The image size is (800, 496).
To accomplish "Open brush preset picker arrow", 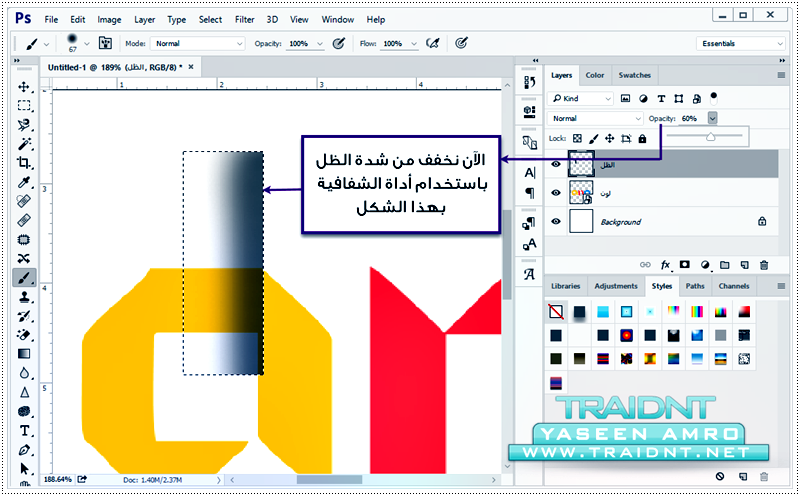I will [x=87, y=44].
